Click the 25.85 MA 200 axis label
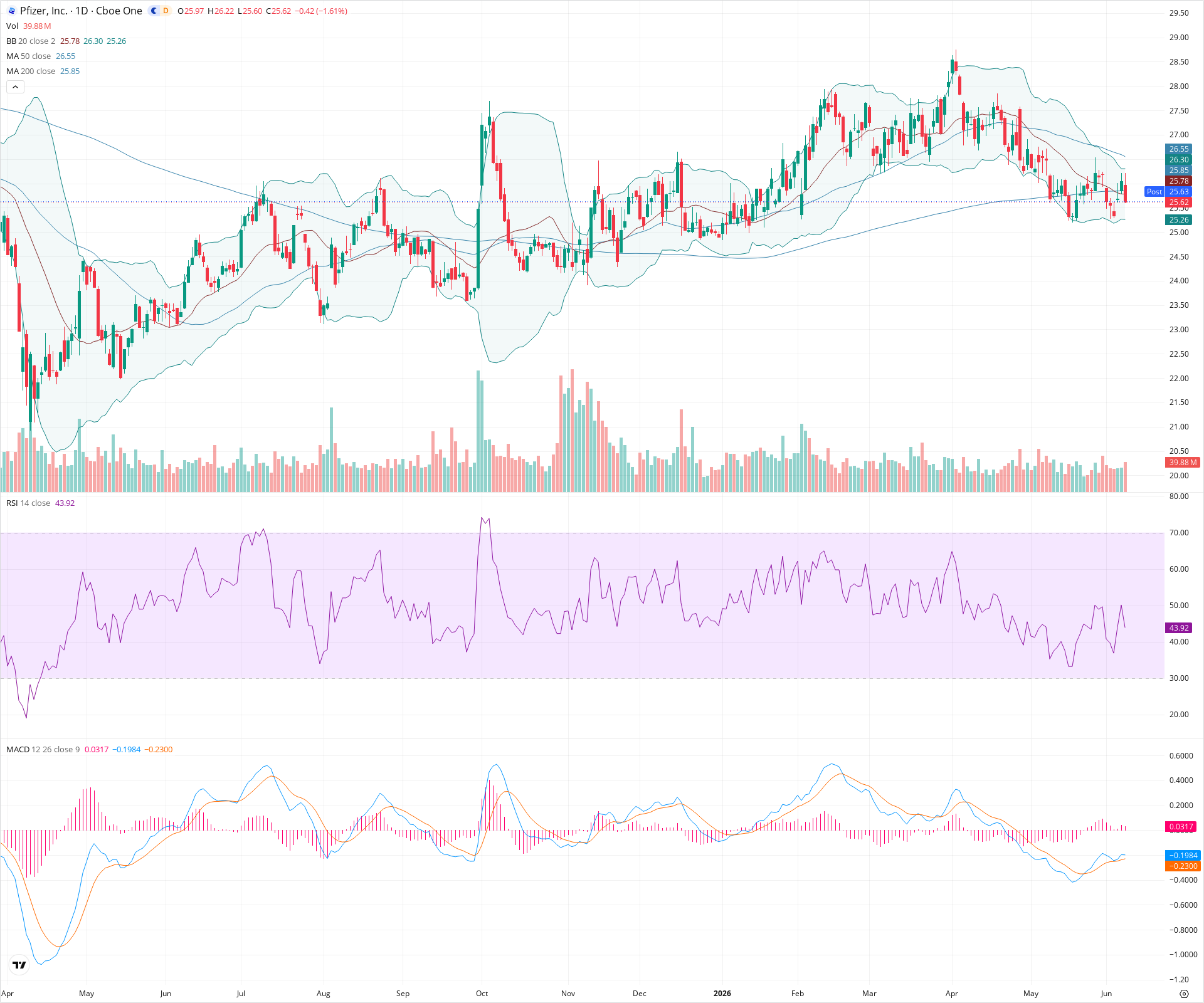Screen dimensions: 1204x1003 point(1179,171)
